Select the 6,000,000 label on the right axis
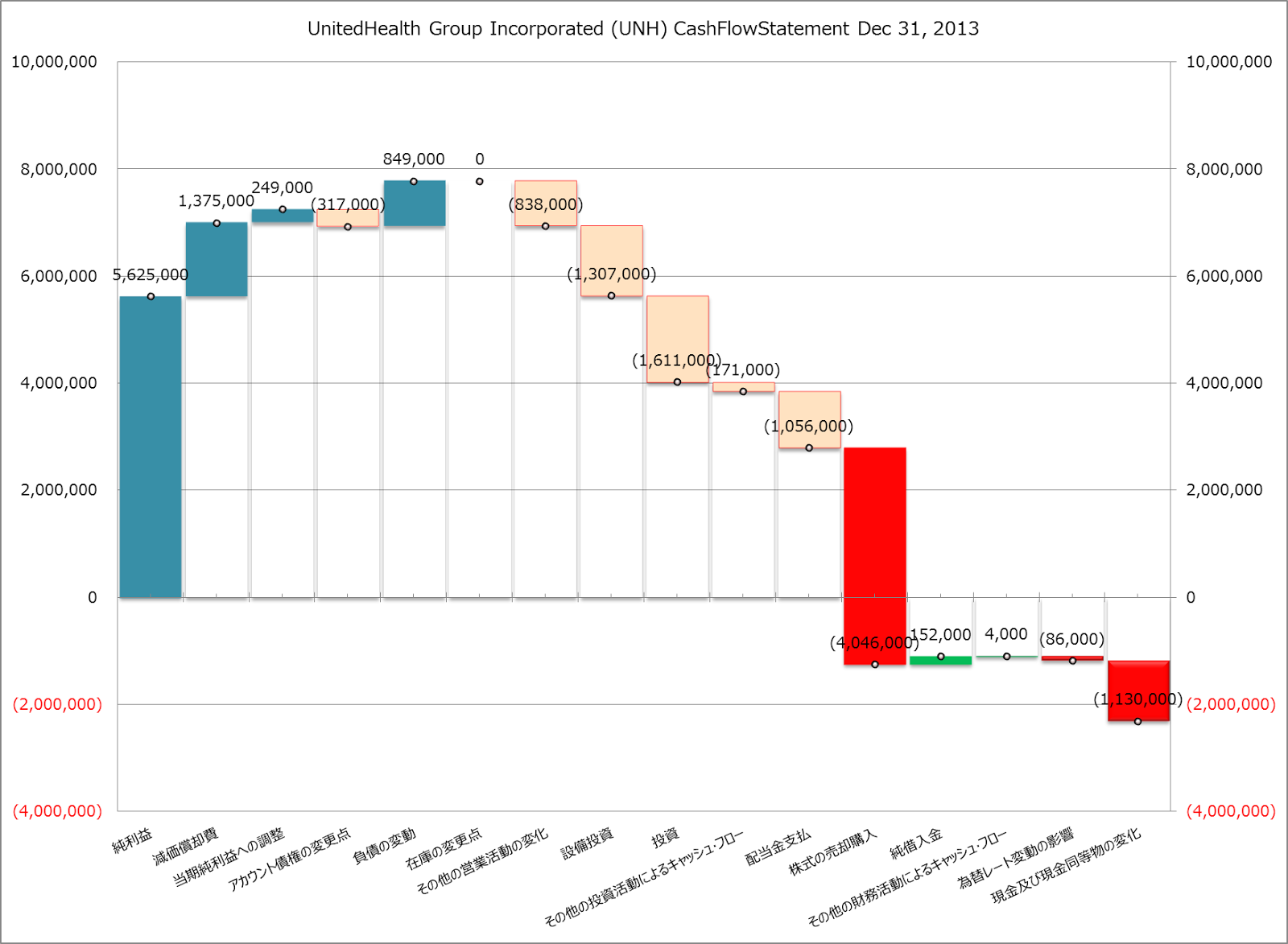The image size is (1288, 944). click(1224, 276)
